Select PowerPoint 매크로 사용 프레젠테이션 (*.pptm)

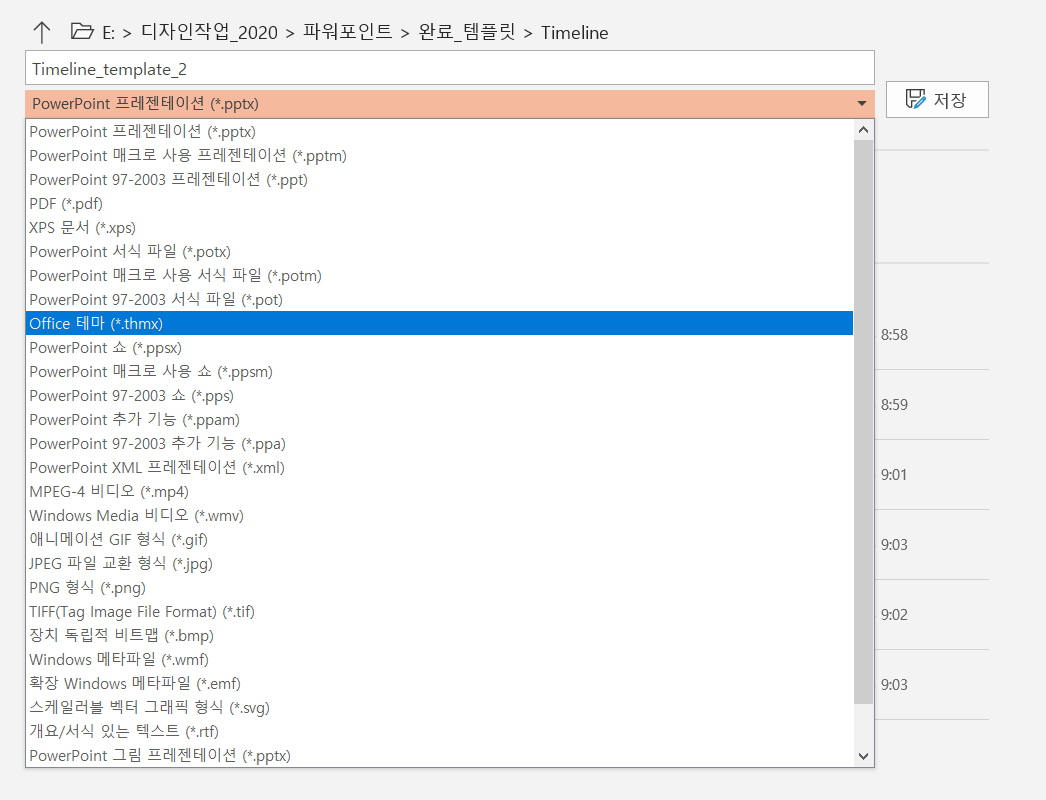coord(439,155)
